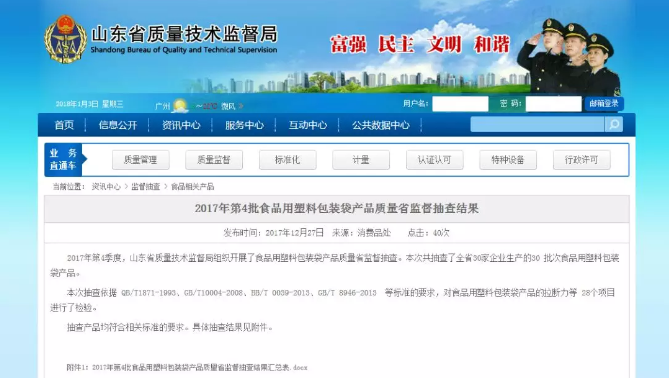Focus the 用户名 username field
Image resolution: width=670 pixels, height=378 pixels.
point(460,104)
